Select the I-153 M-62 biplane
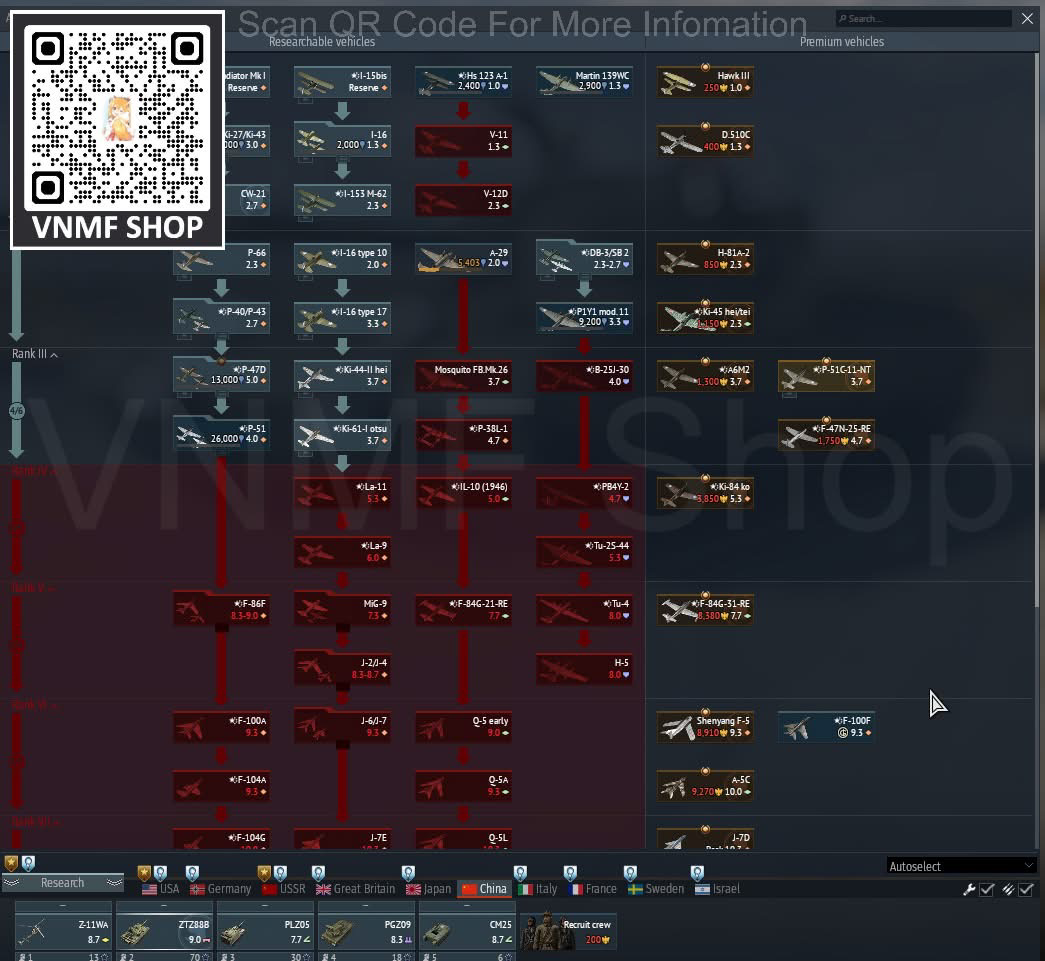The image size is (1045, 961). (x=343, y=200)
